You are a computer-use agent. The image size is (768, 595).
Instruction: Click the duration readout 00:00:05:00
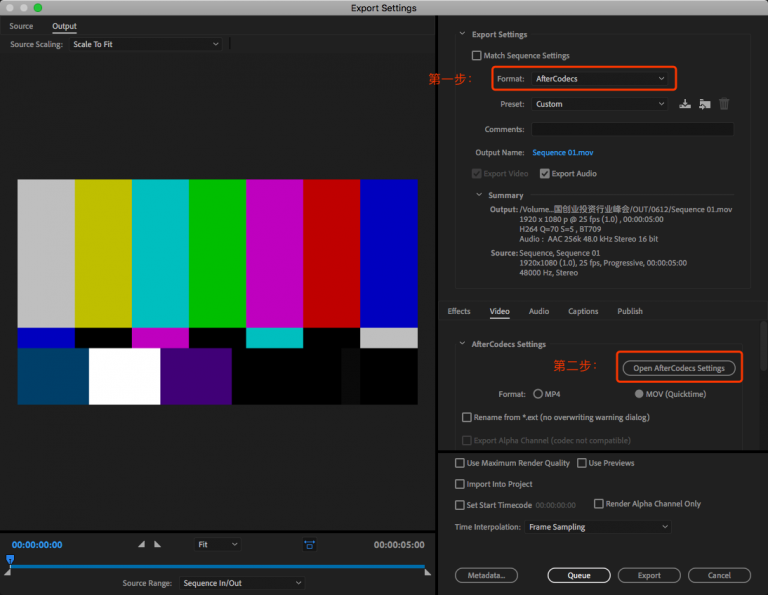[399, 545]
